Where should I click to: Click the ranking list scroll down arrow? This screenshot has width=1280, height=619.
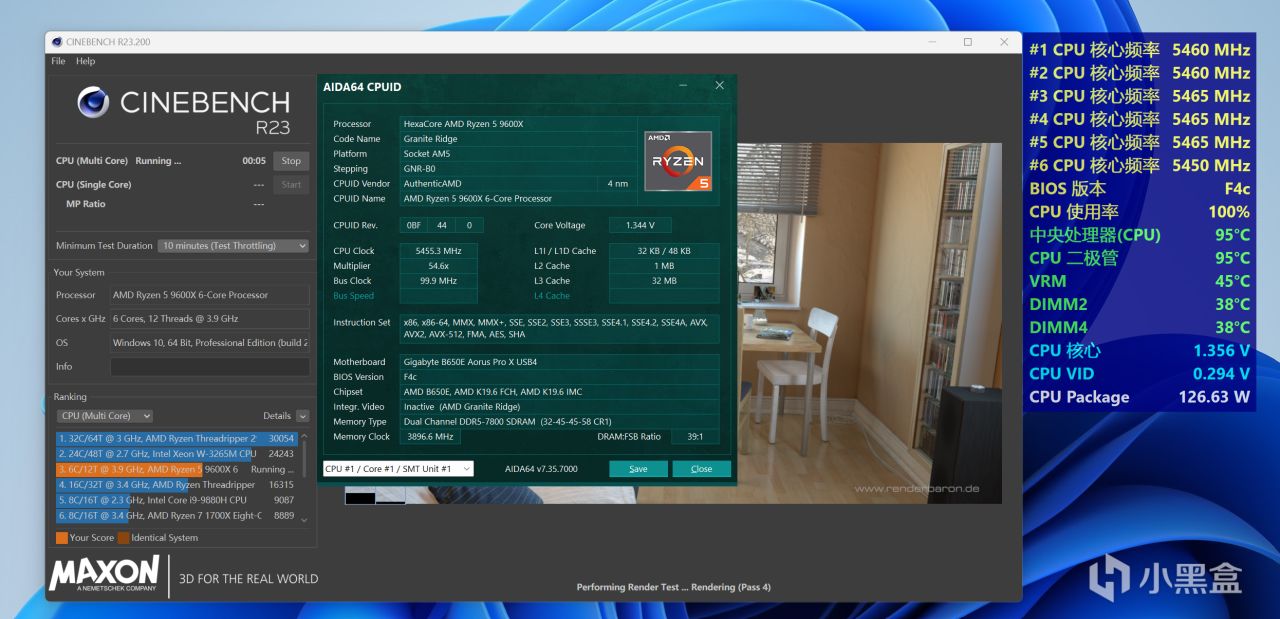tap(304, 519)
